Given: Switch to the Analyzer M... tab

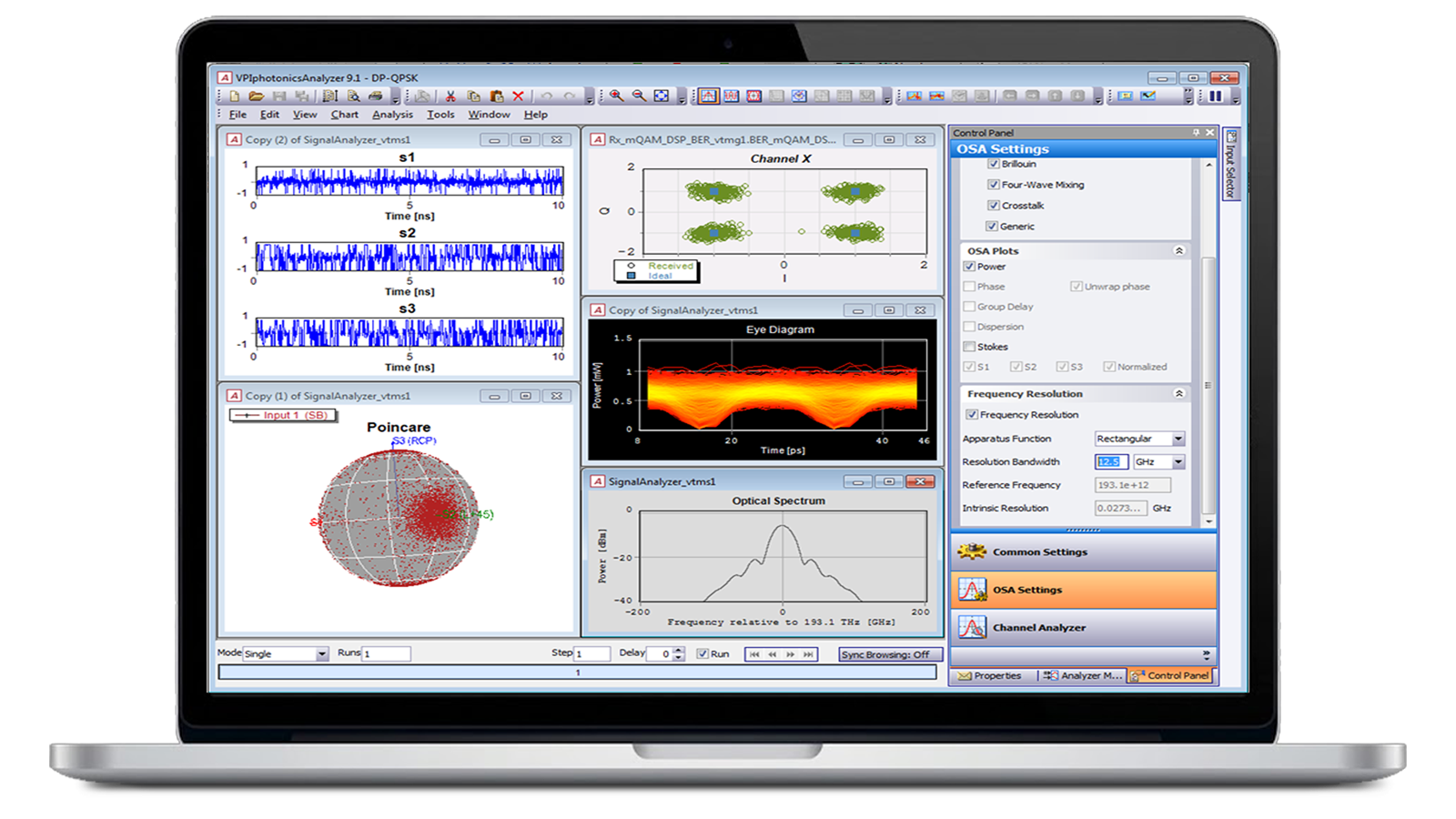Looking at the screenshot, I should [1083, 676].
